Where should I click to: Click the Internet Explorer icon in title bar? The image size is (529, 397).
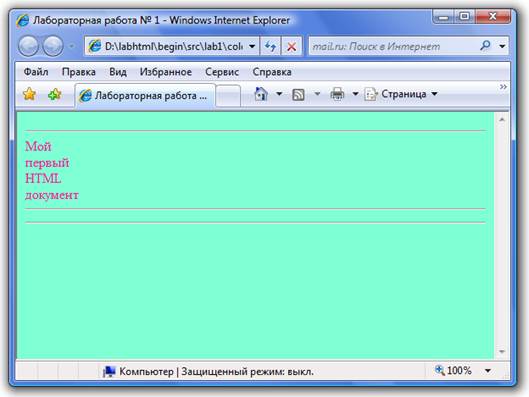tap(23, 21)
